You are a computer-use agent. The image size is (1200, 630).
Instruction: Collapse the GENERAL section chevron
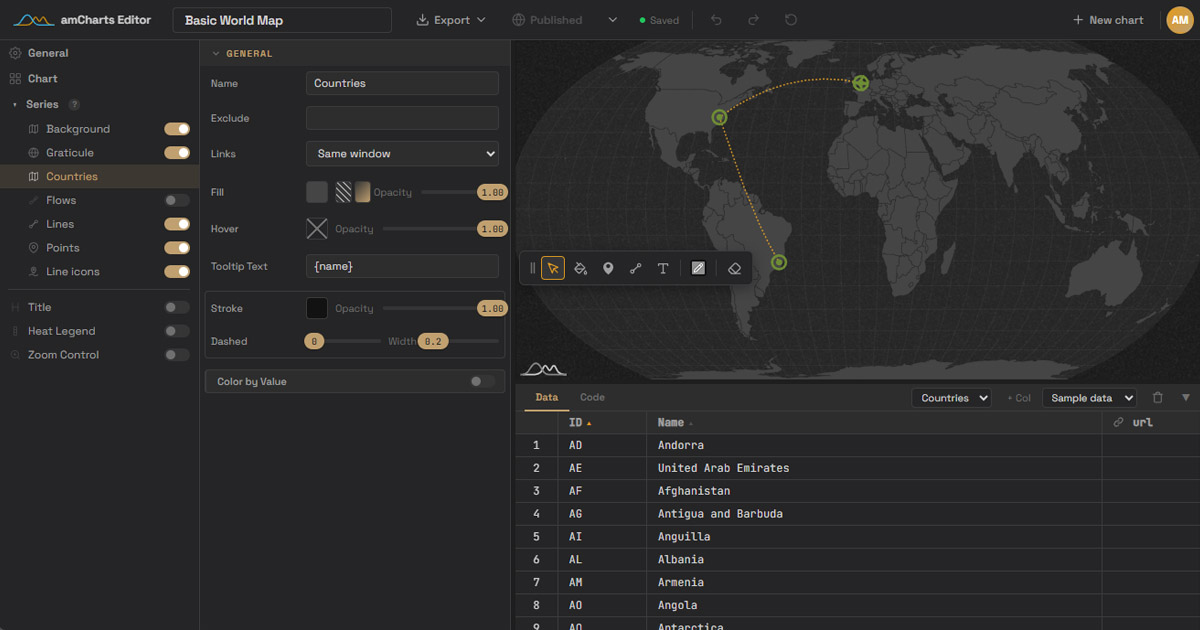click(x=215, y=54)
